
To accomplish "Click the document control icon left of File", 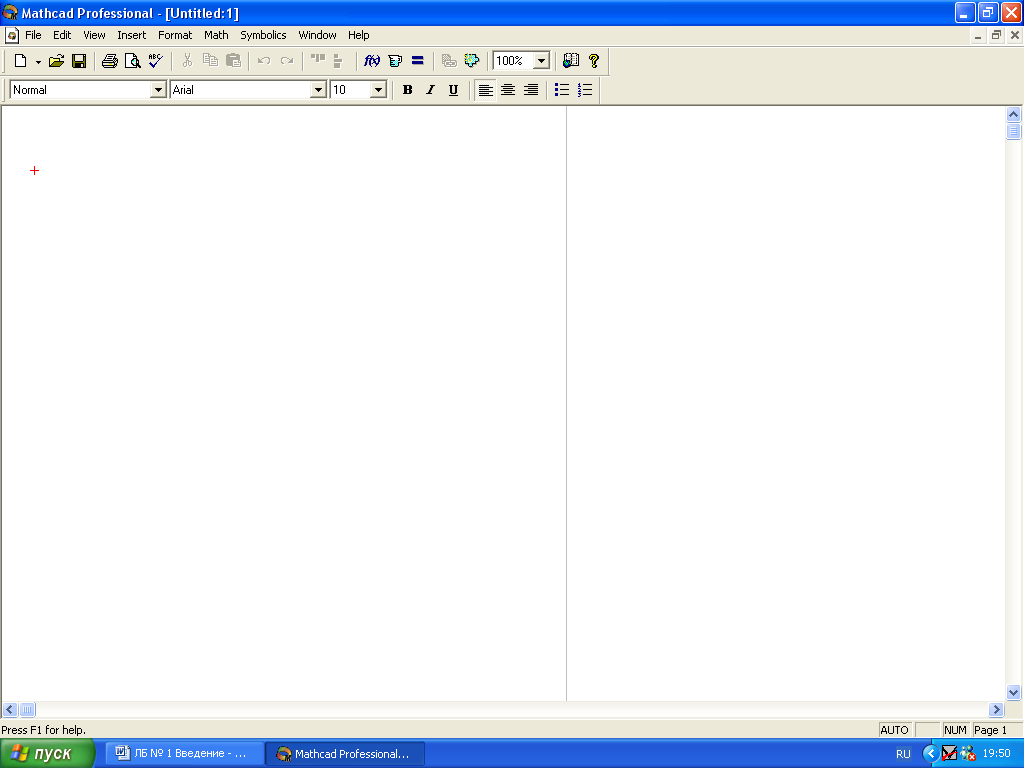I will 12,35.
